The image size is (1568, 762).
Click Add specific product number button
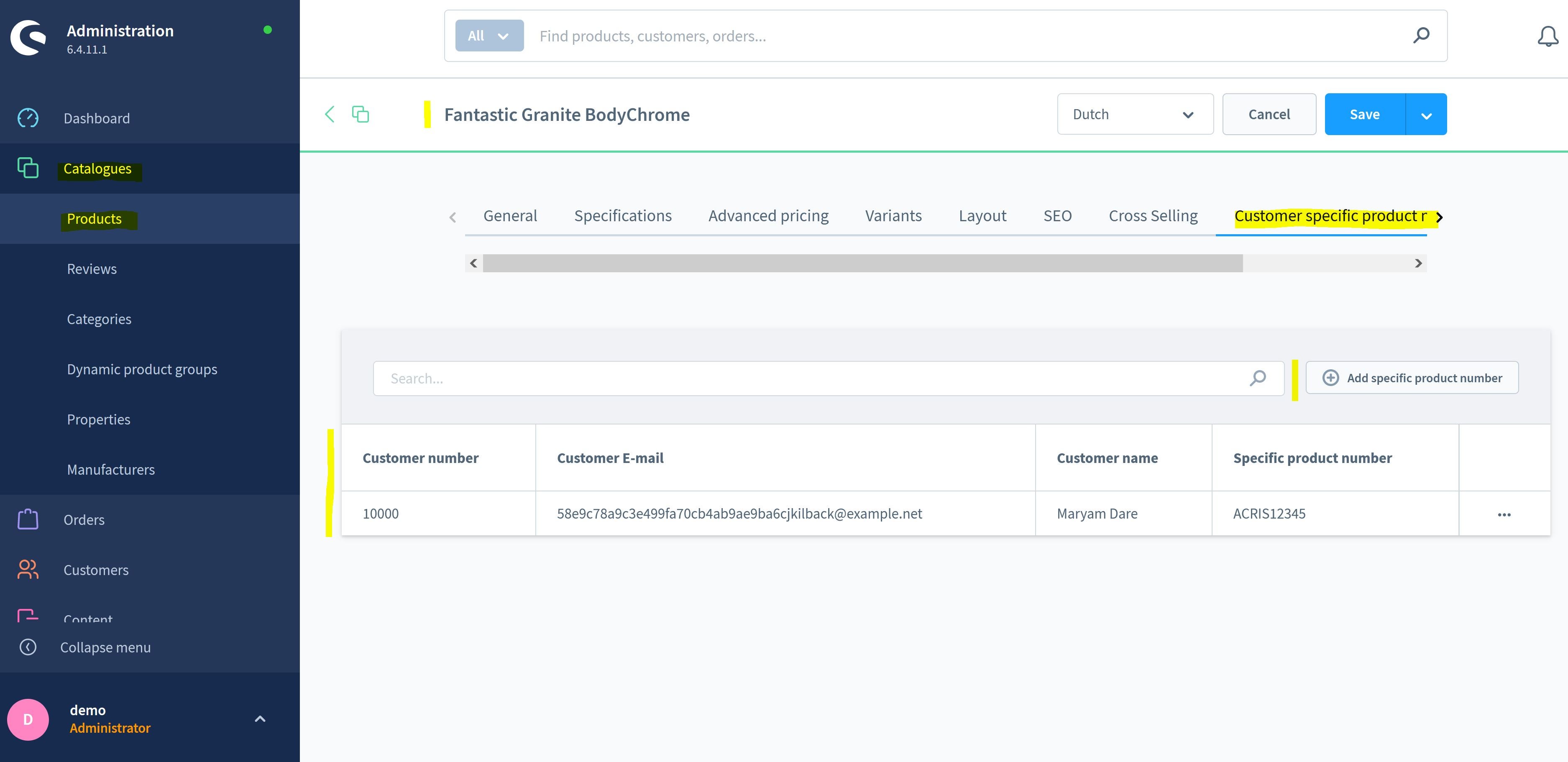pos(1412,378)
